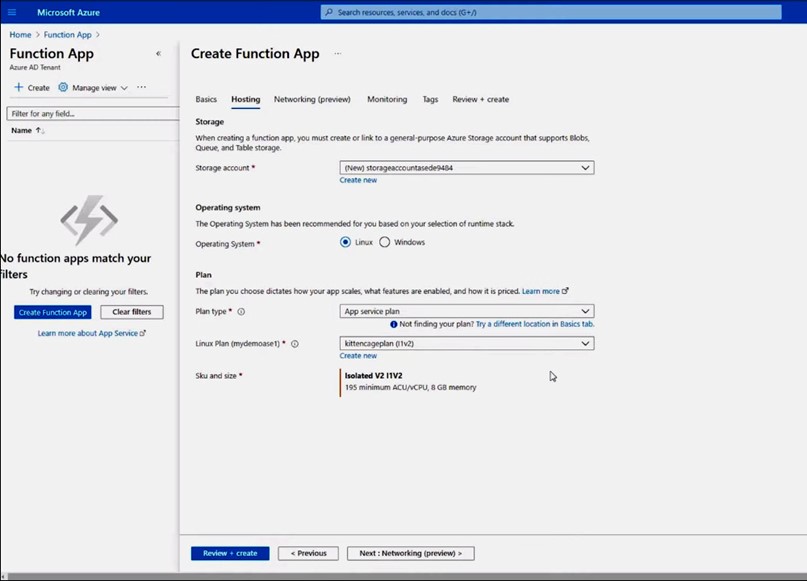This screenshot has height=581, width=807.
Task: Click Next: Networking (preview) button
Action: 411,553
